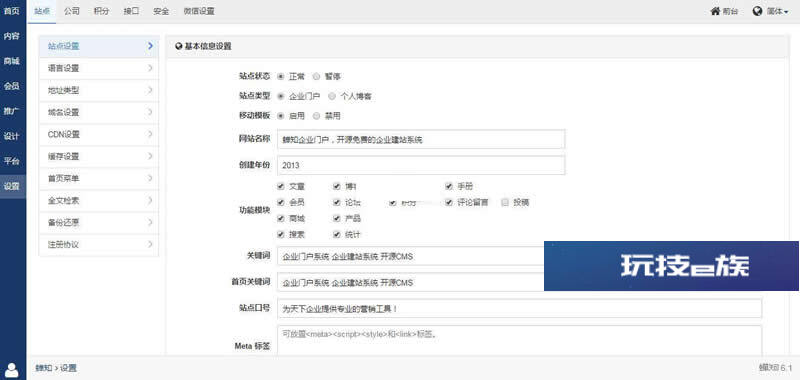
Task: Go to 首页 in the left navigation
Action: click(x=12, y=11)
